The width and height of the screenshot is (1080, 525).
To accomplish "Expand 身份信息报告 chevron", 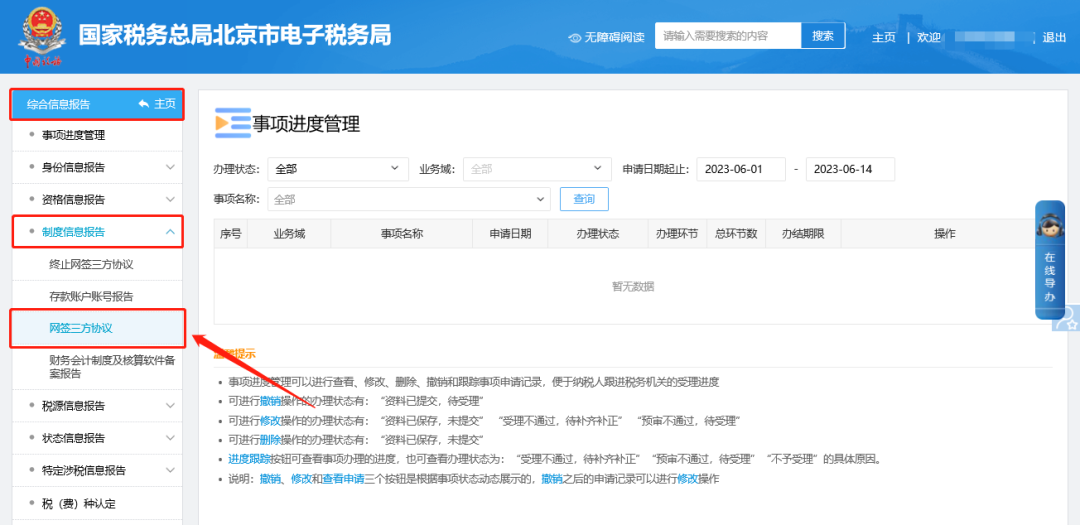I will [x=170, y=167].
